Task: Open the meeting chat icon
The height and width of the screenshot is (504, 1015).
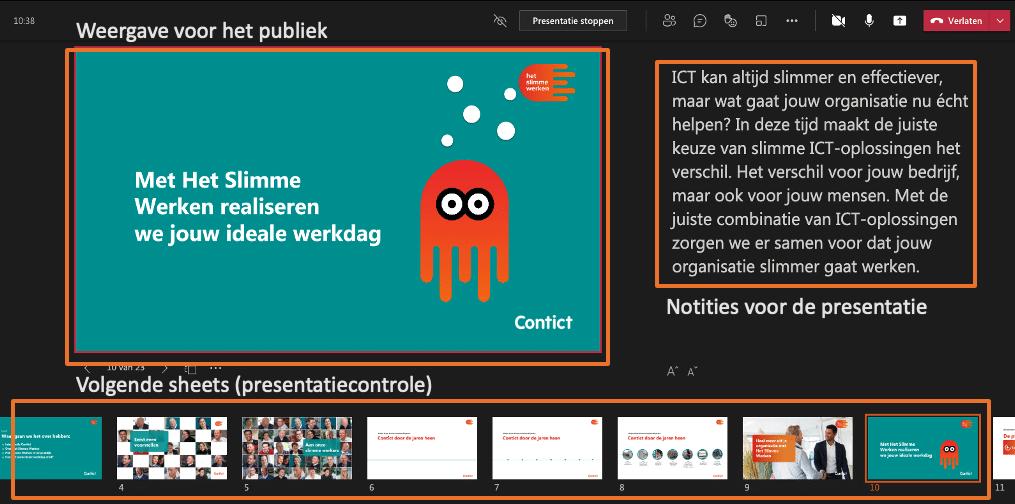Action: click(x=700, y=20)
